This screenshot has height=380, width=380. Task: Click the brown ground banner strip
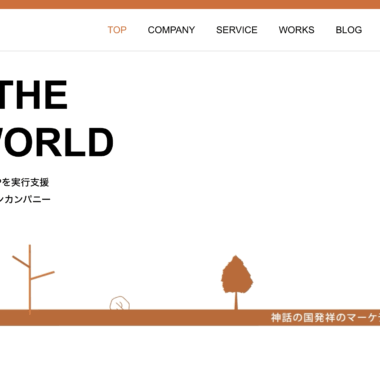190,317
